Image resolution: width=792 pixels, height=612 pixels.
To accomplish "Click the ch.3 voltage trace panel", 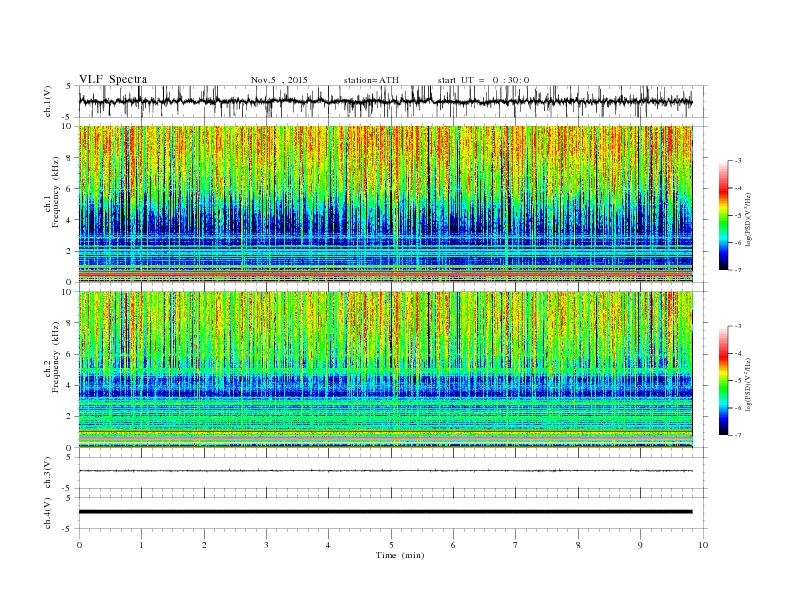I will [393, 473].
